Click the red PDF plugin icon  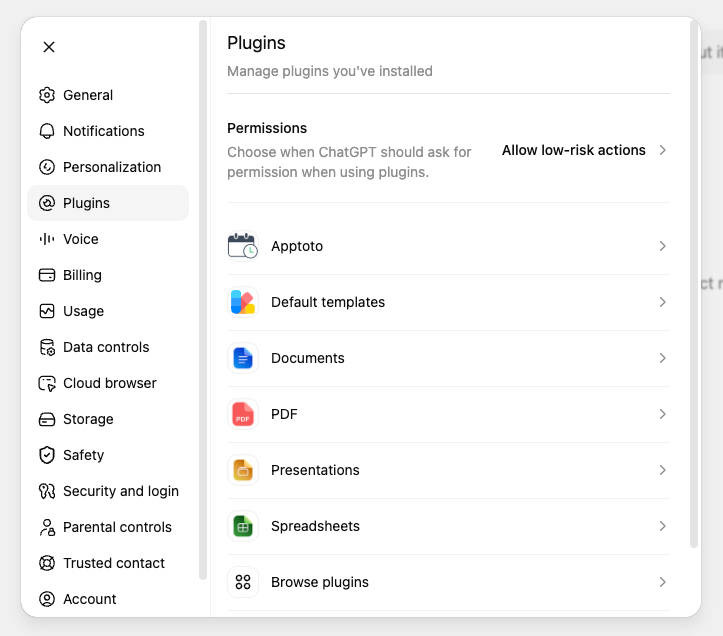[243, 414]
